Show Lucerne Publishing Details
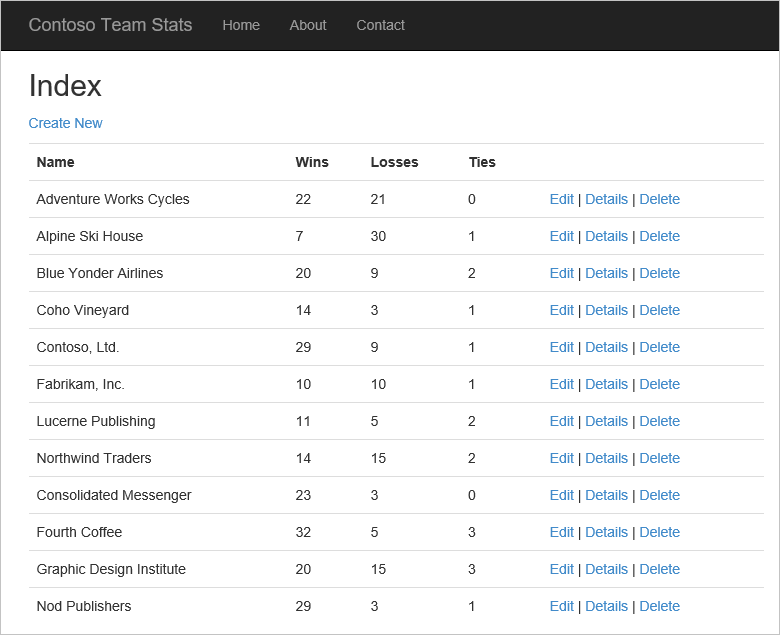The width and height of the screenshot is (780, 635). point(606,421)
